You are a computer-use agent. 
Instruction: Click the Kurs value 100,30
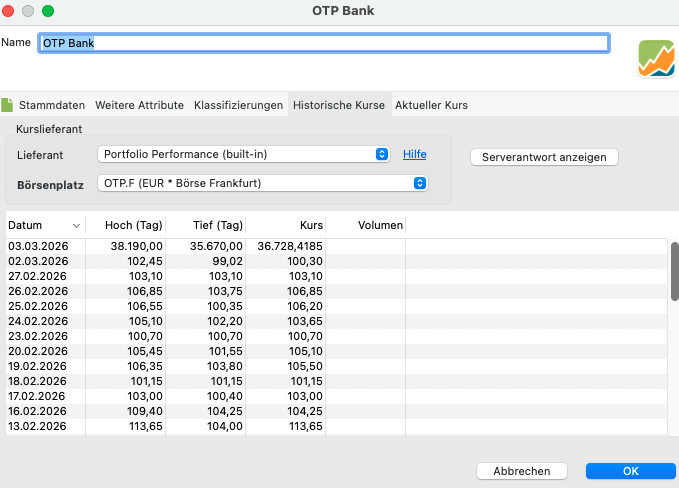(x=305, y=261)
